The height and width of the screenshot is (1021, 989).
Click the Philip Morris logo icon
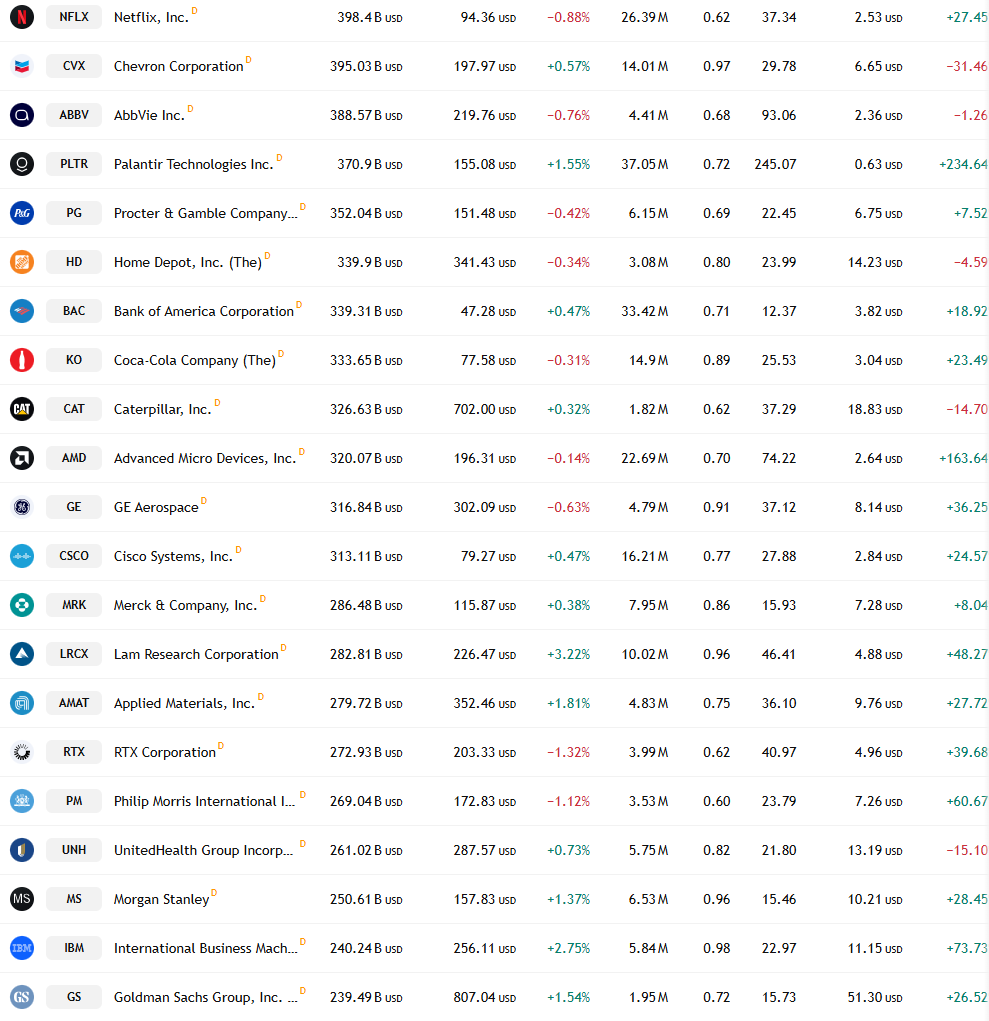(21, 801)
